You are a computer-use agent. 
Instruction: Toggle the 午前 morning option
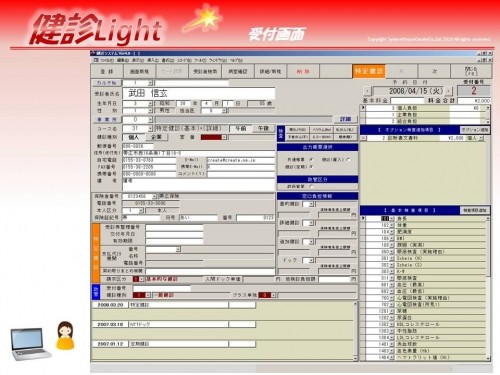pos(241,128)
